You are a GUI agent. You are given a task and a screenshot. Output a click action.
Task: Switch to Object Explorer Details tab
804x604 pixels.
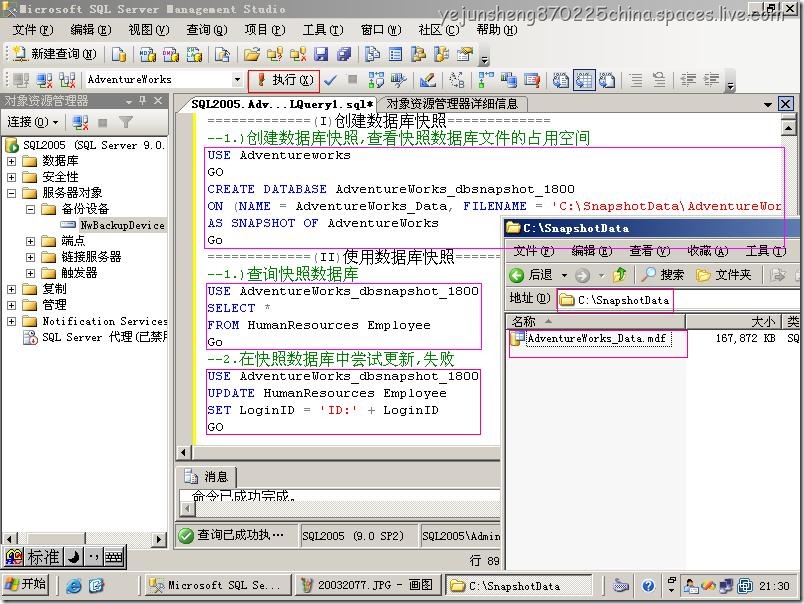(x=452, y=104)
